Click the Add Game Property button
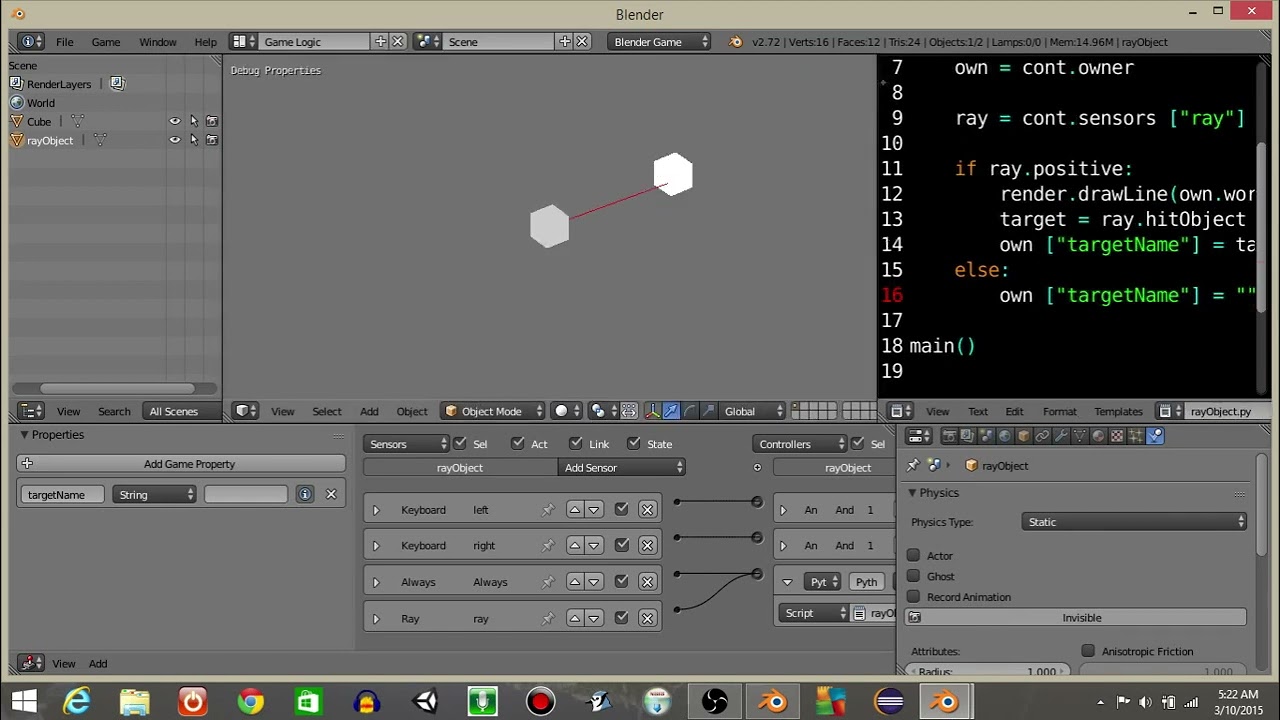This screenshot has width=1280, height=720. (x=181, y=464)
